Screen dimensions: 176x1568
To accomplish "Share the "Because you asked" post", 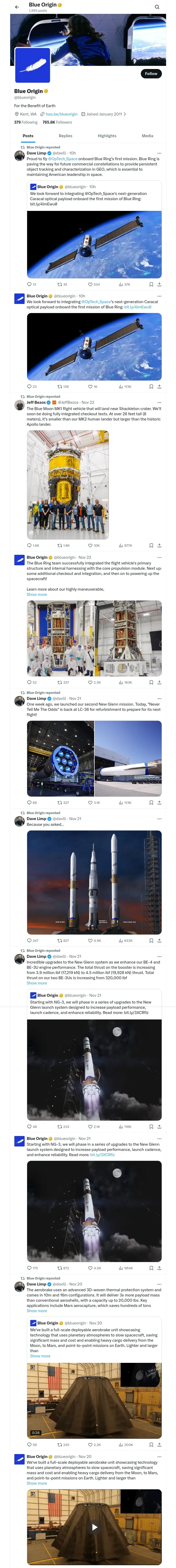I will point(159,941).
